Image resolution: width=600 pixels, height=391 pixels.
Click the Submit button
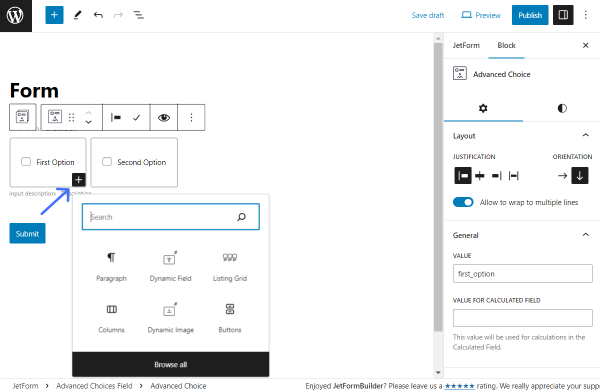pos(28,233)
